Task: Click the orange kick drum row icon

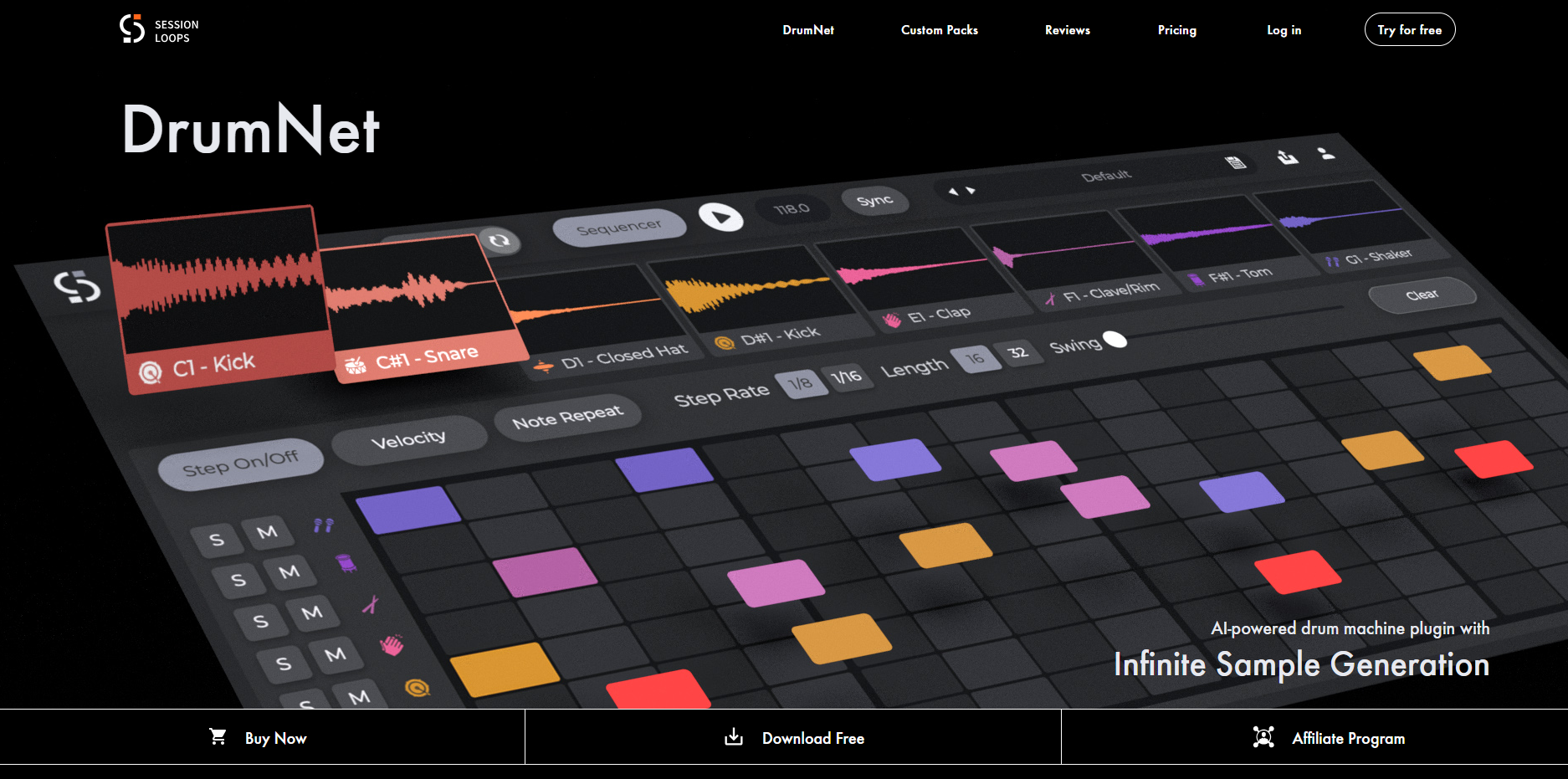Action: point(417,688)
